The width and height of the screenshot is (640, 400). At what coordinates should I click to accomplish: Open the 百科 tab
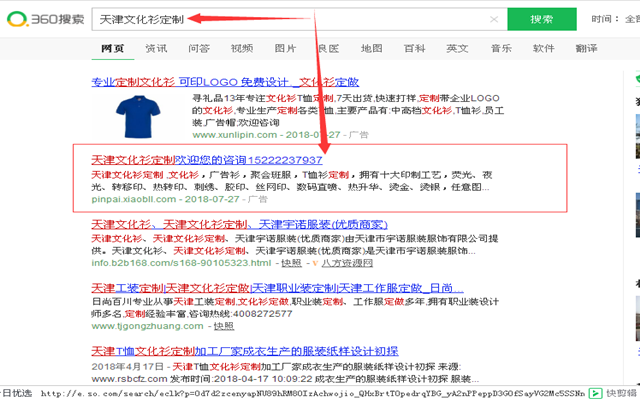(414, 49)
